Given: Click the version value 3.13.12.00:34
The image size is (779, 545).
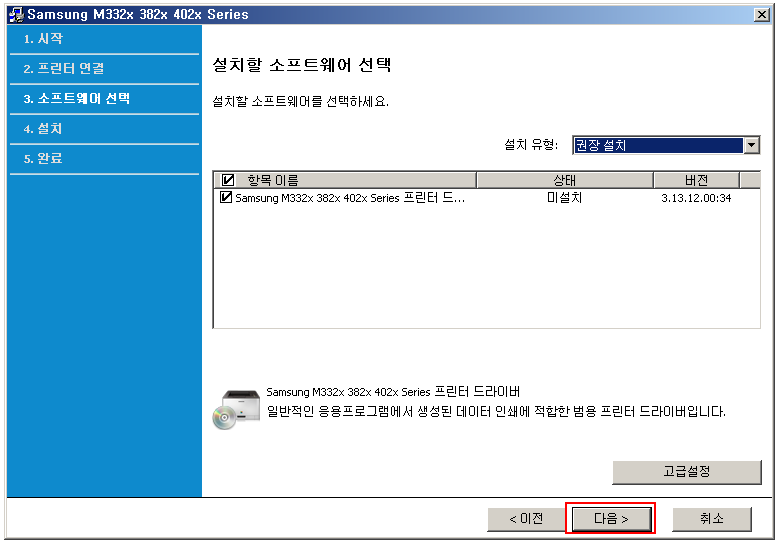Looking at the screenshot, I should 696,198.
